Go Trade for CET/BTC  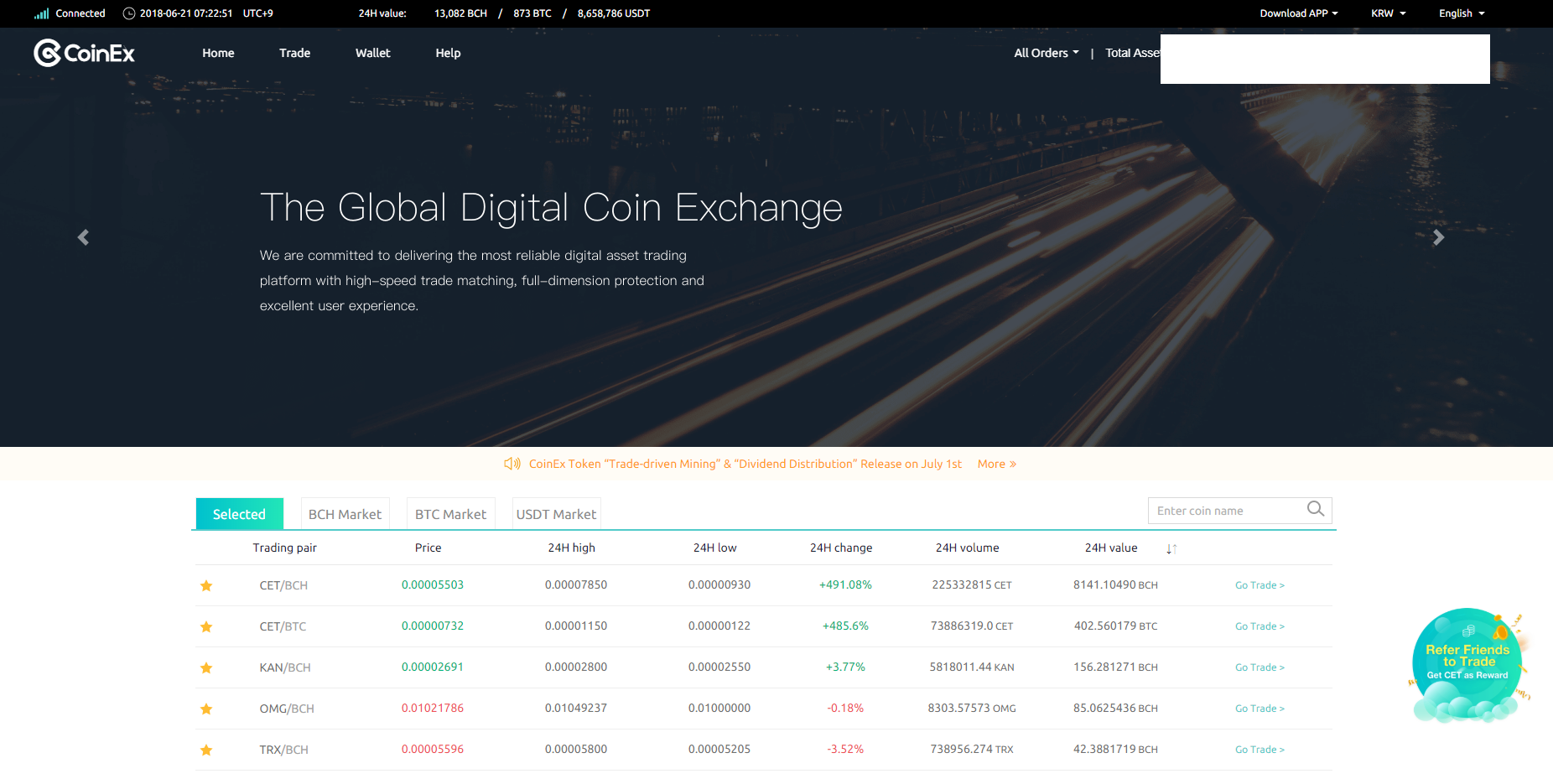coord(1260,626)
